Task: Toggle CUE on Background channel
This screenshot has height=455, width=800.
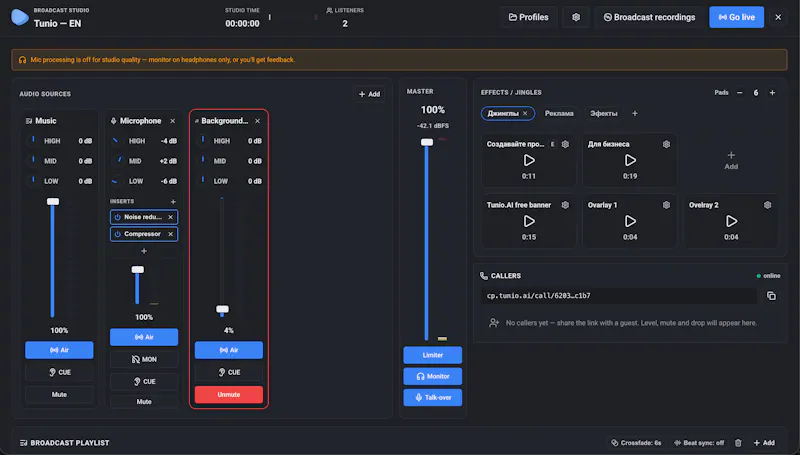Action: coord(229,372)
